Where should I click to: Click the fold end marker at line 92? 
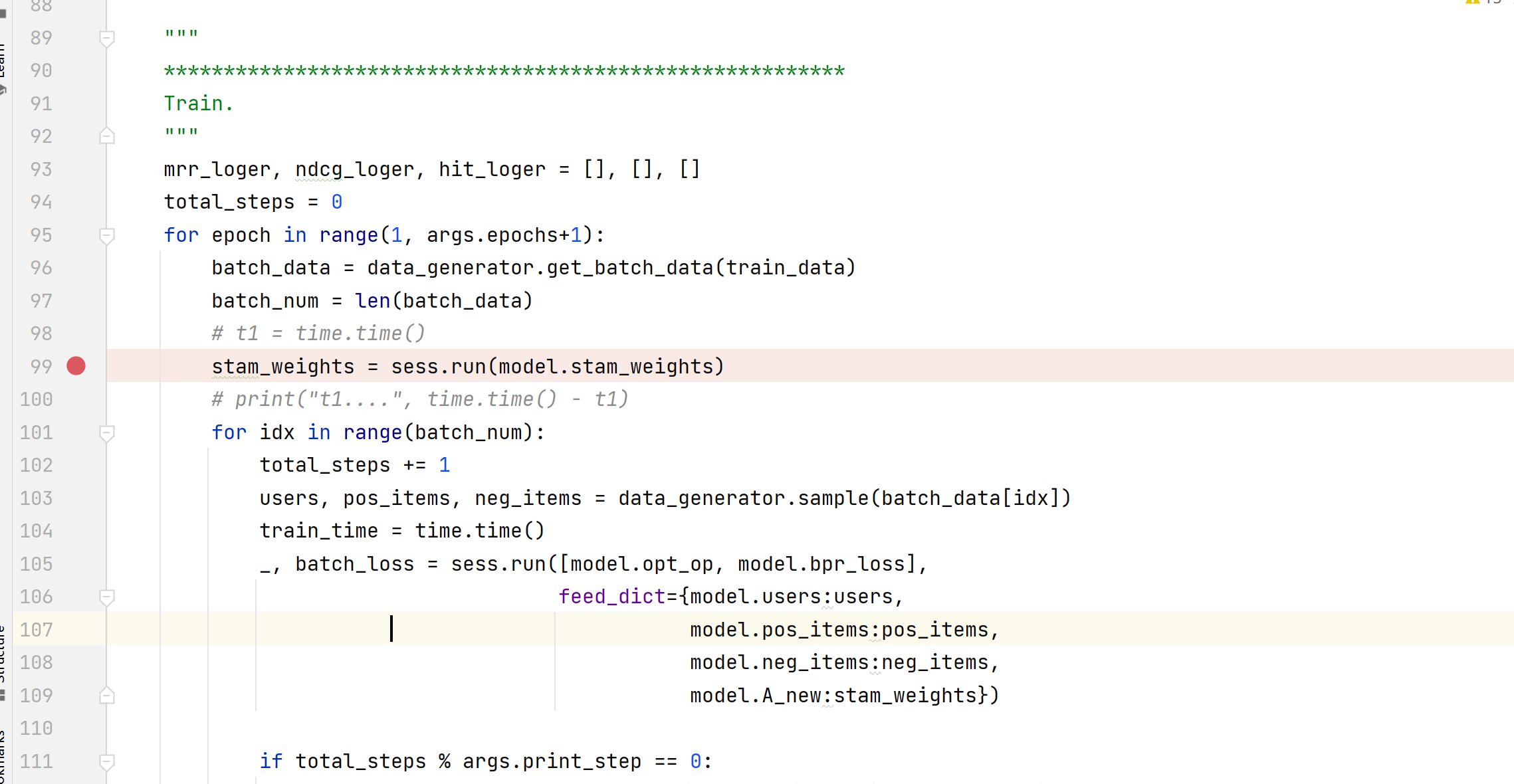pyautogui.click(x=108, y=136)
